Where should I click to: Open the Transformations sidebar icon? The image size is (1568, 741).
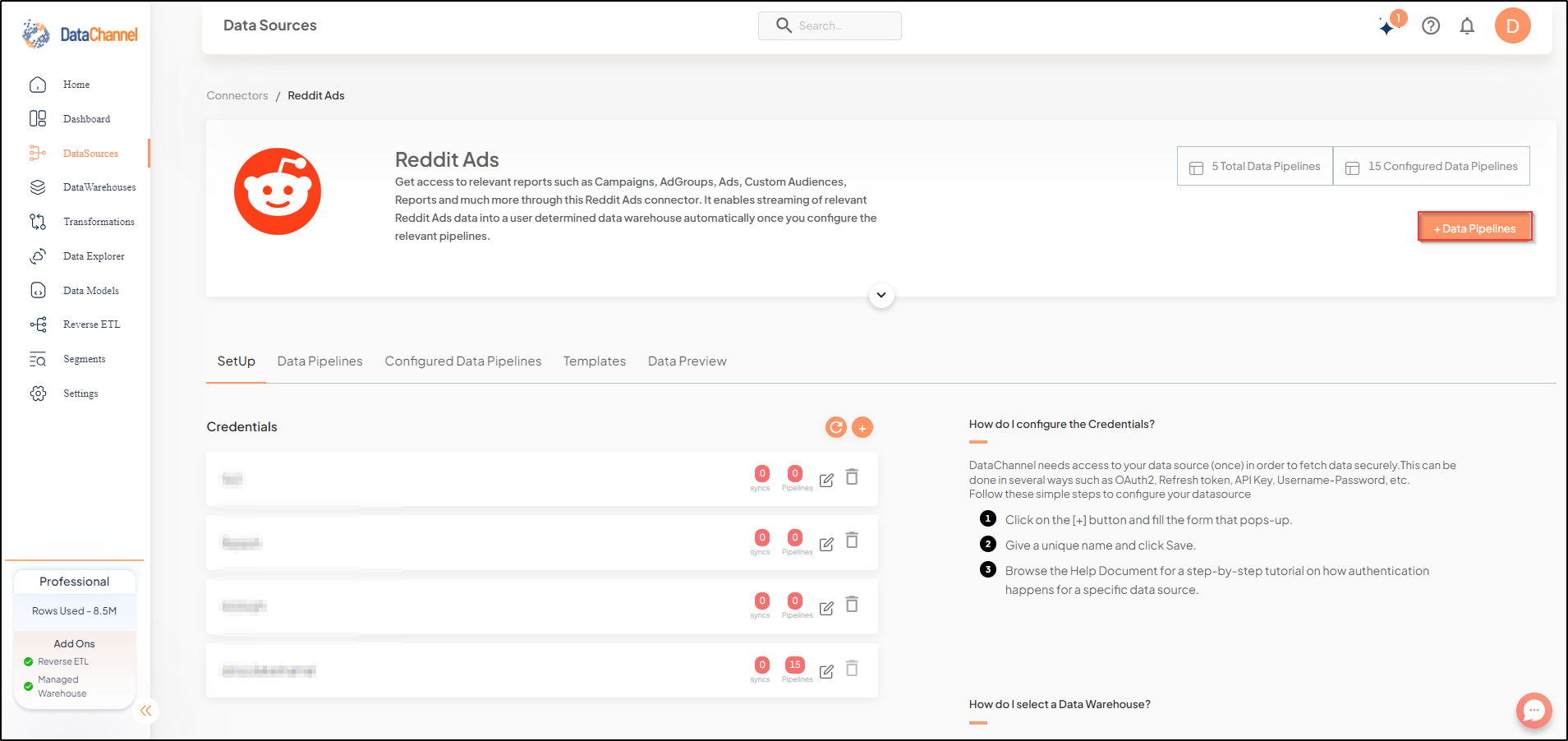pyautogui.click(x=38, y=222)
